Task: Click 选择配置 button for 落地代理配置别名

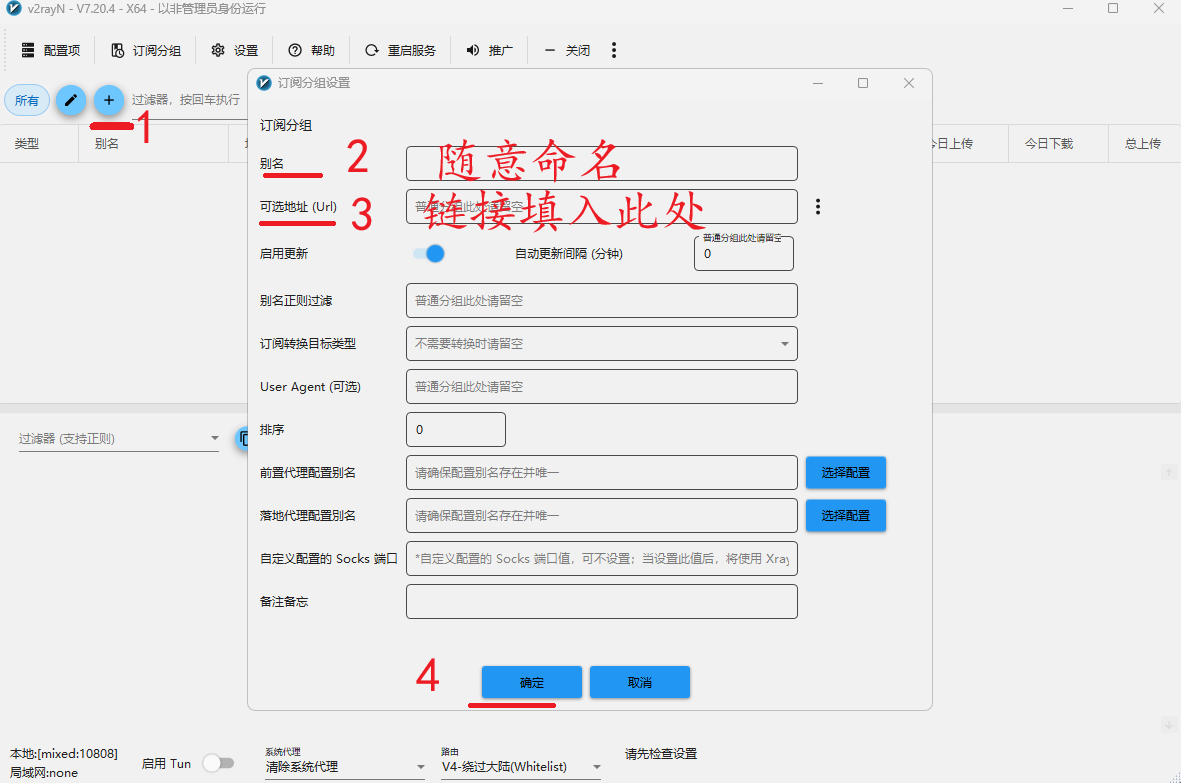Action: pos(846,516)
